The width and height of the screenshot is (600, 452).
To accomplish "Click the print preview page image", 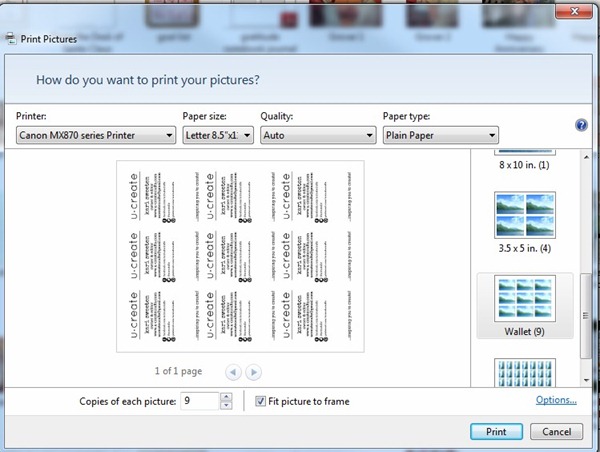I will pyautogui.click(x=240, y=256).
